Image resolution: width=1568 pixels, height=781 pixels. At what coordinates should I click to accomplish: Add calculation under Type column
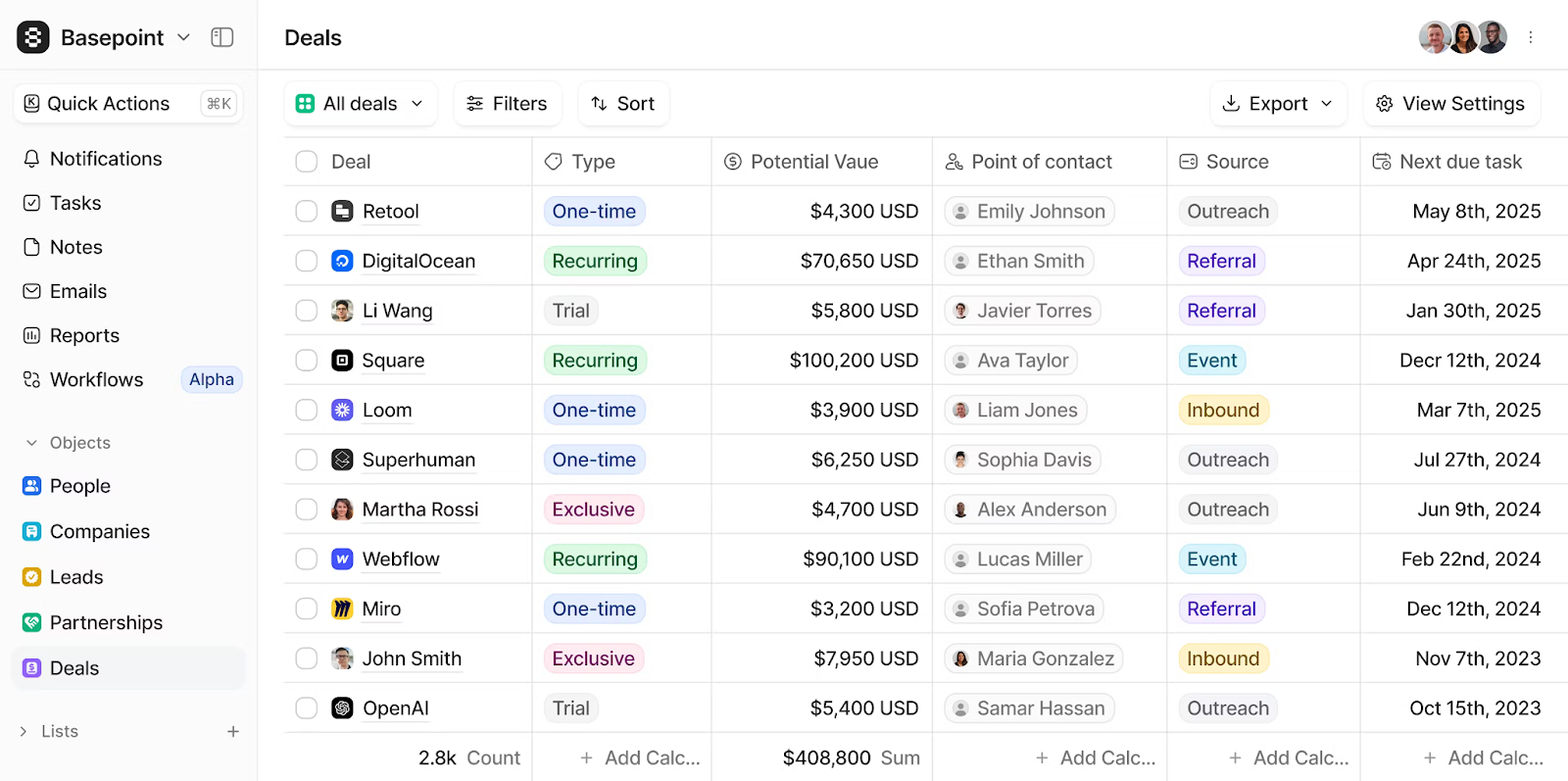tap(640, 757)
